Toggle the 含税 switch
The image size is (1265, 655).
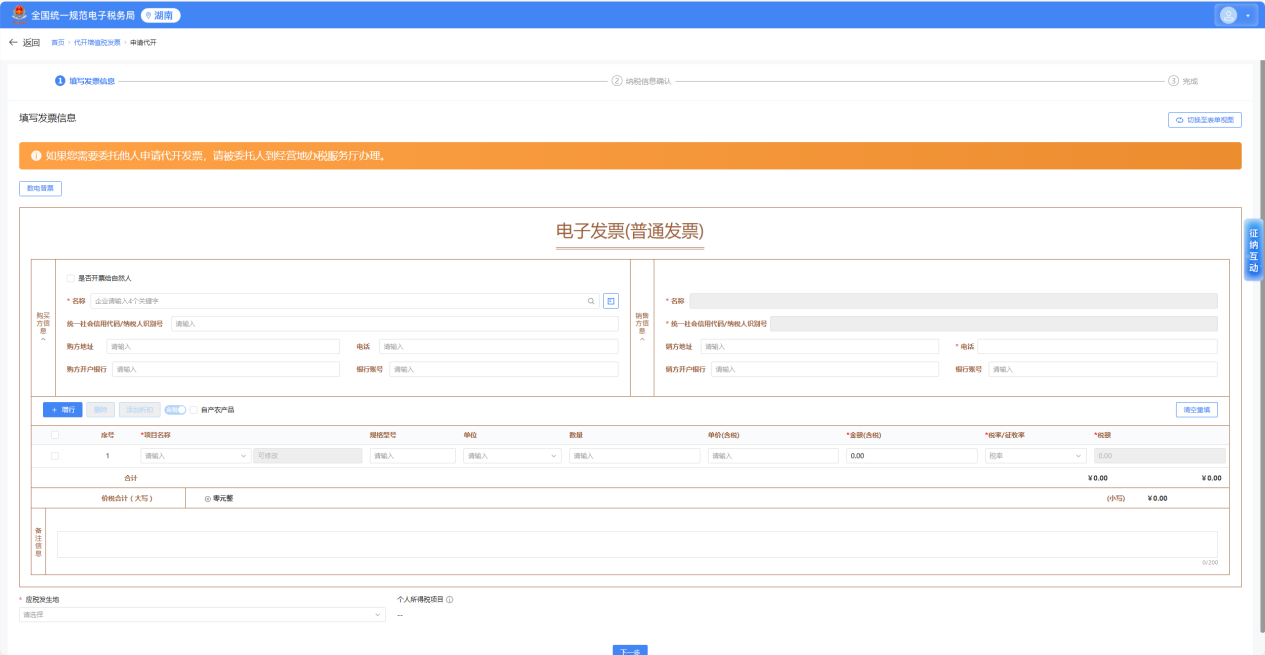pos(175,410)
